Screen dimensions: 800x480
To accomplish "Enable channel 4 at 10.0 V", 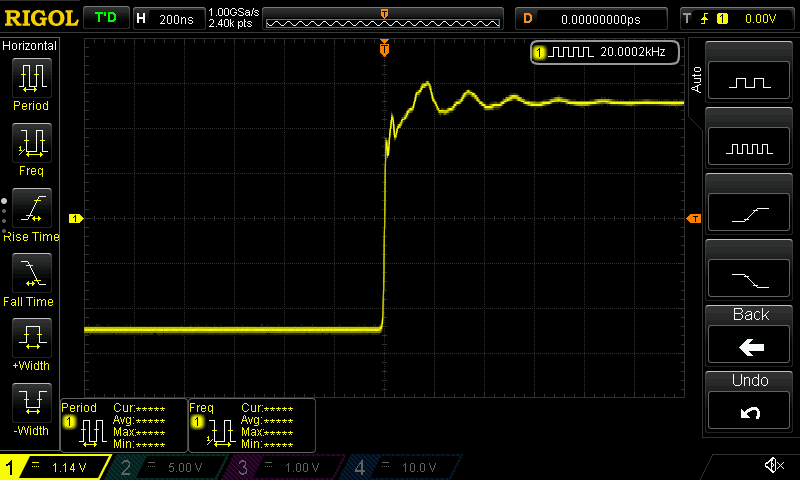I will click(403, 467).
